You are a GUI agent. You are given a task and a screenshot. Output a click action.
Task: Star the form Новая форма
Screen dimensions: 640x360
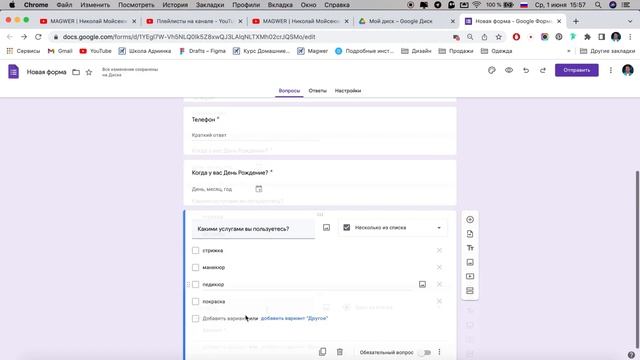(89, 72)
